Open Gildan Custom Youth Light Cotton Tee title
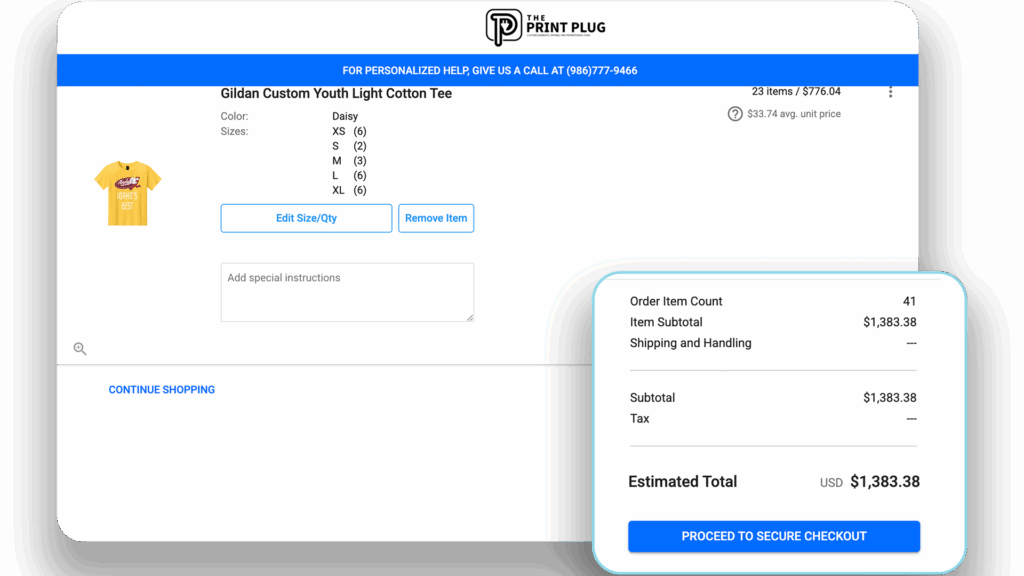Screen dimensions: 1024x576 click(336, 94)
